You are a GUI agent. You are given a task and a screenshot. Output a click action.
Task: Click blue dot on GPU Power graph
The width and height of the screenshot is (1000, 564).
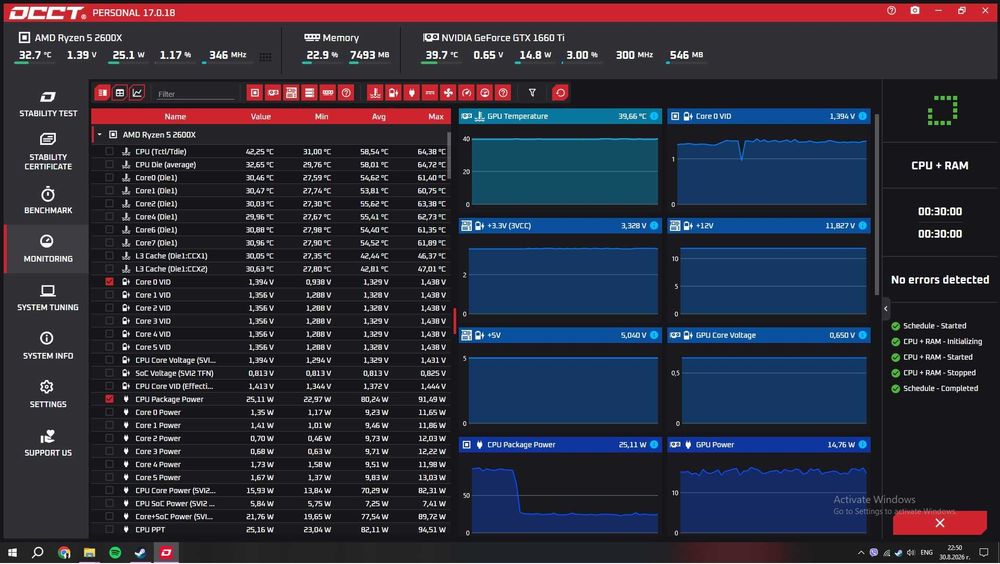coord(862,445)
